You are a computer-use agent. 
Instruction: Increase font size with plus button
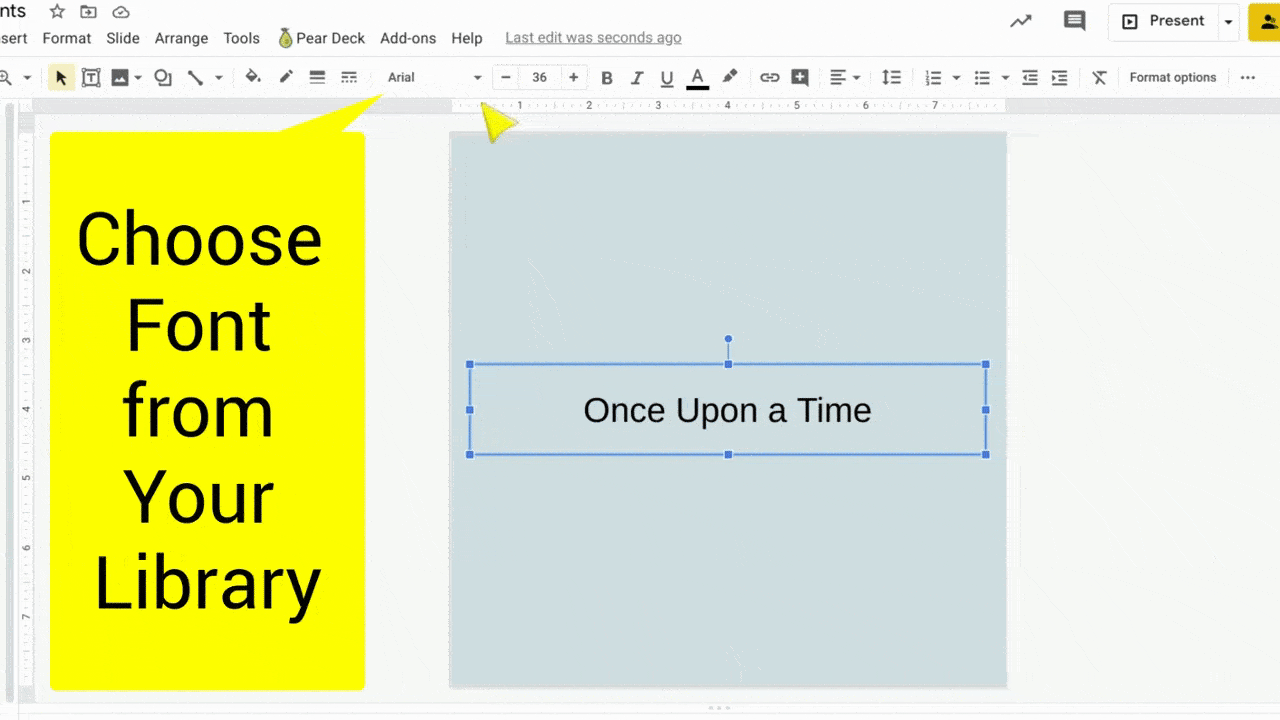tap(573, 77)
